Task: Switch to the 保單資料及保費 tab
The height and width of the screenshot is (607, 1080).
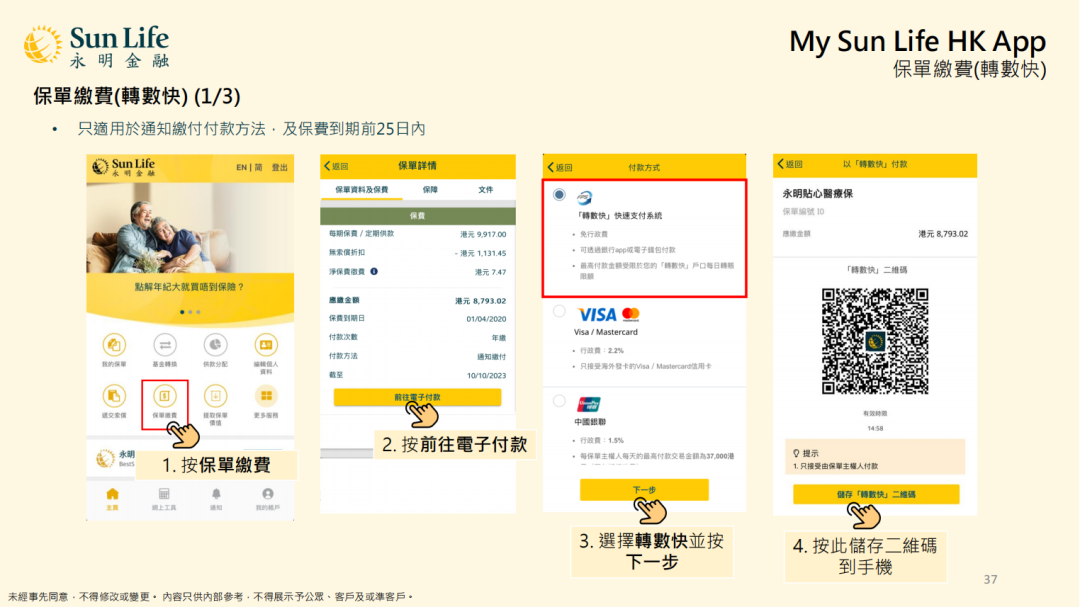Action: (x=362, y=189)
